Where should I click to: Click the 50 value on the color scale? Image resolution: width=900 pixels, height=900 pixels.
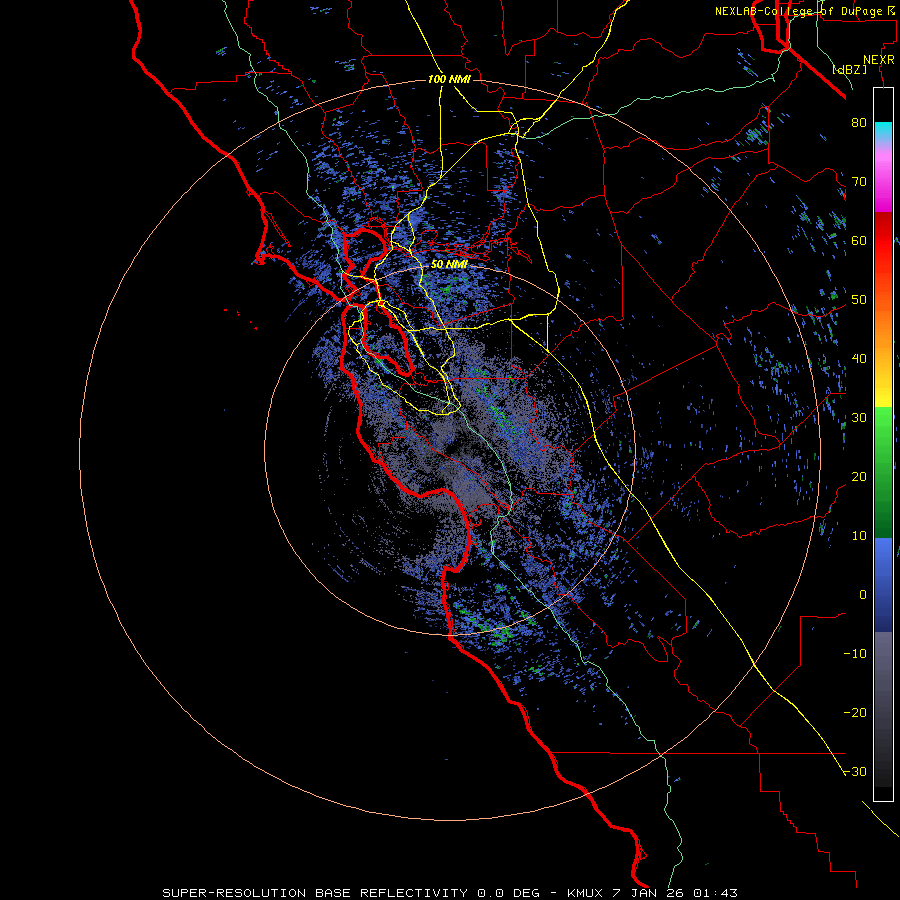coord(859,300)
